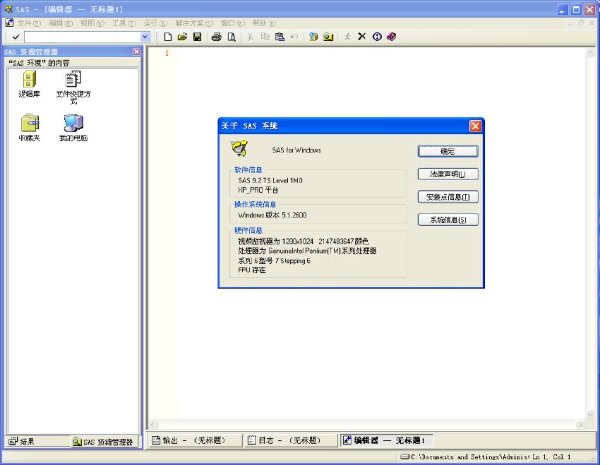Viewport: 600px width, 465px height.
Task: Click the editor scrollbar up arrow
Action: click(x=590, y=54)
